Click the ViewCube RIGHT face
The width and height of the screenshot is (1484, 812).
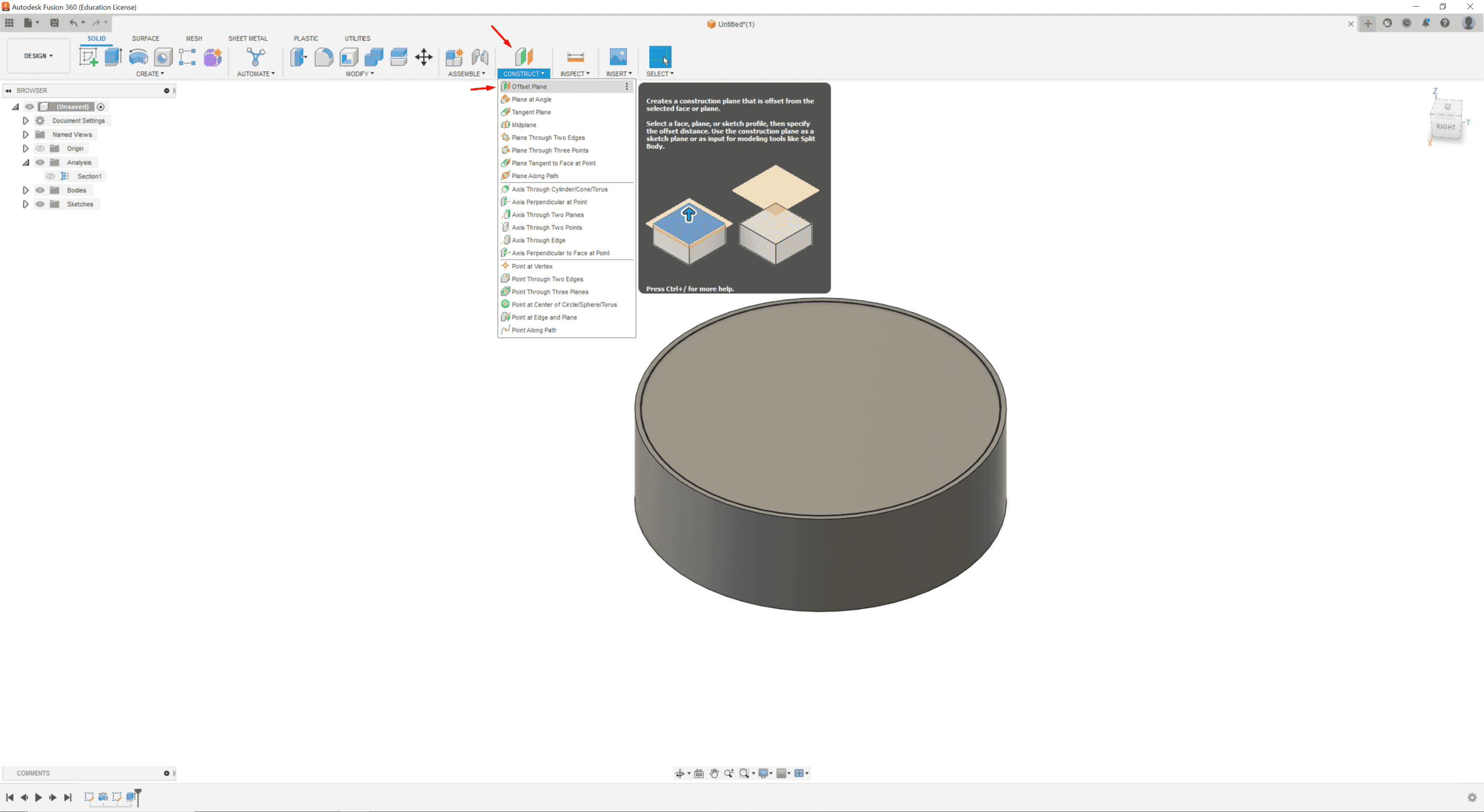(x=1445, y=127)
